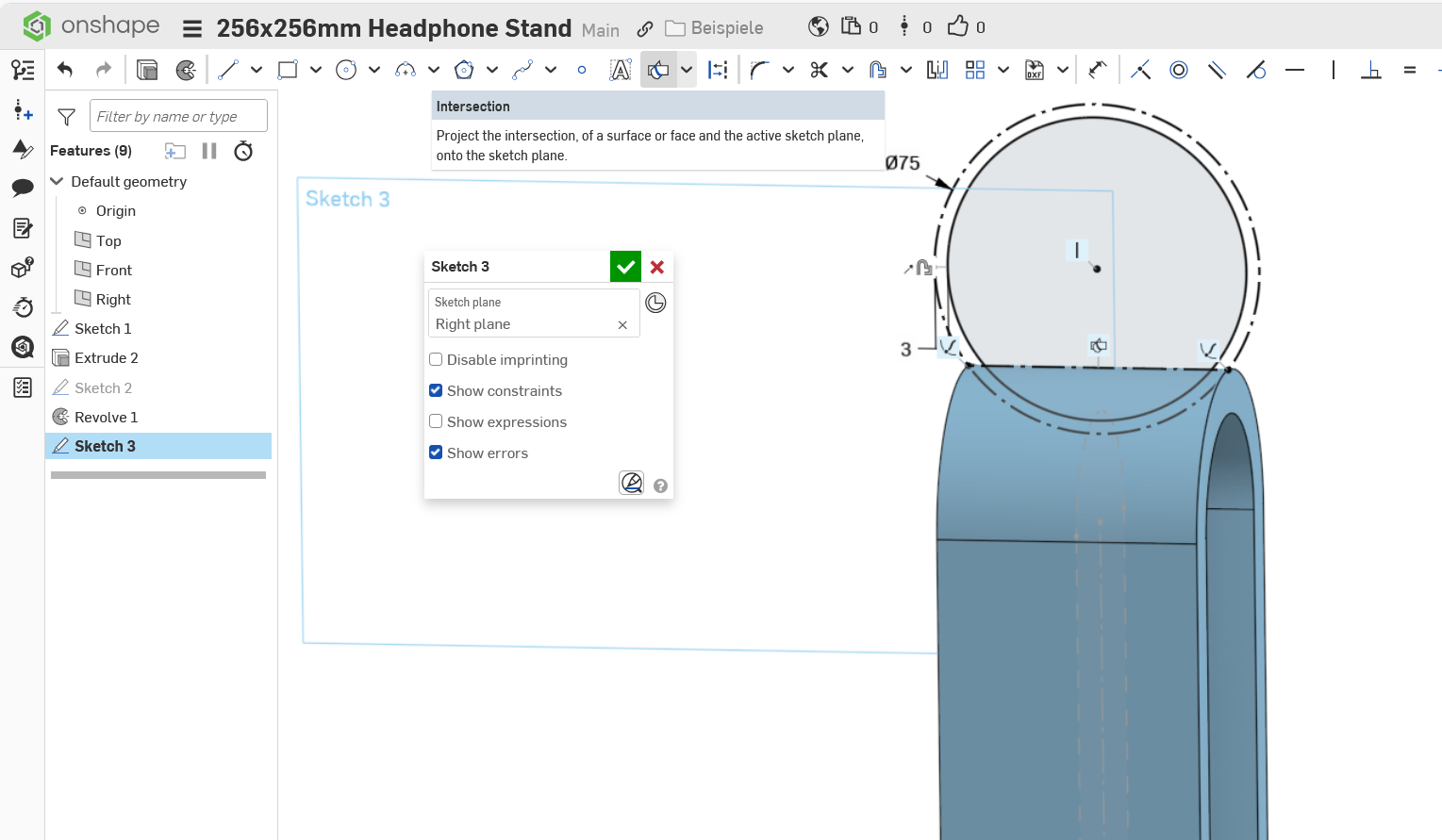Select the Revolve tool icon
1442x840 pixels.
186,70
